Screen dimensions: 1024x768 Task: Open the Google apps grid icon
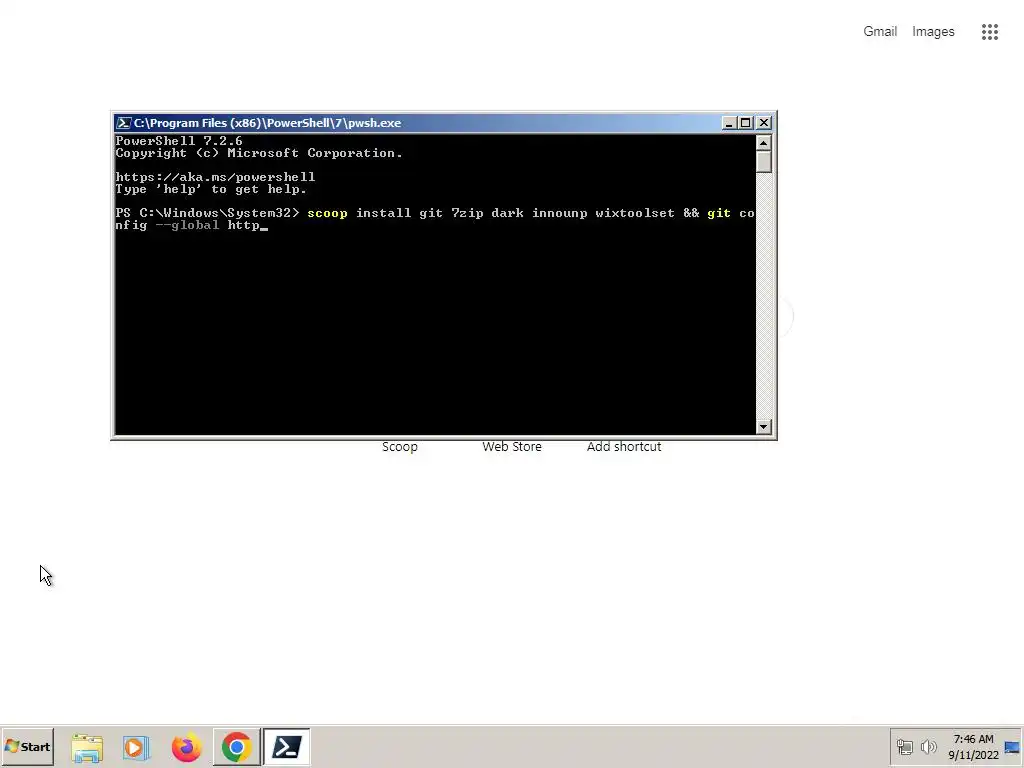pyautogui.click(x=989, y=31)
